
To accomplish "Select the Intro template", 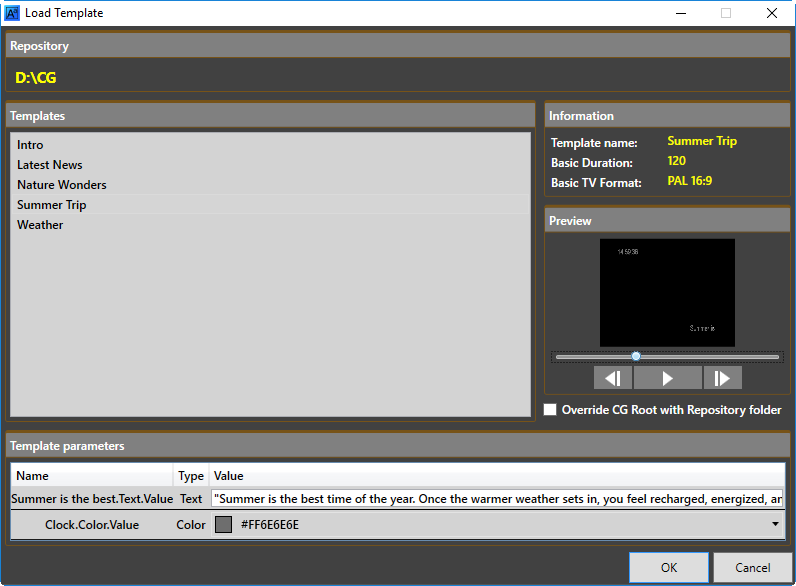I will 270,145.
